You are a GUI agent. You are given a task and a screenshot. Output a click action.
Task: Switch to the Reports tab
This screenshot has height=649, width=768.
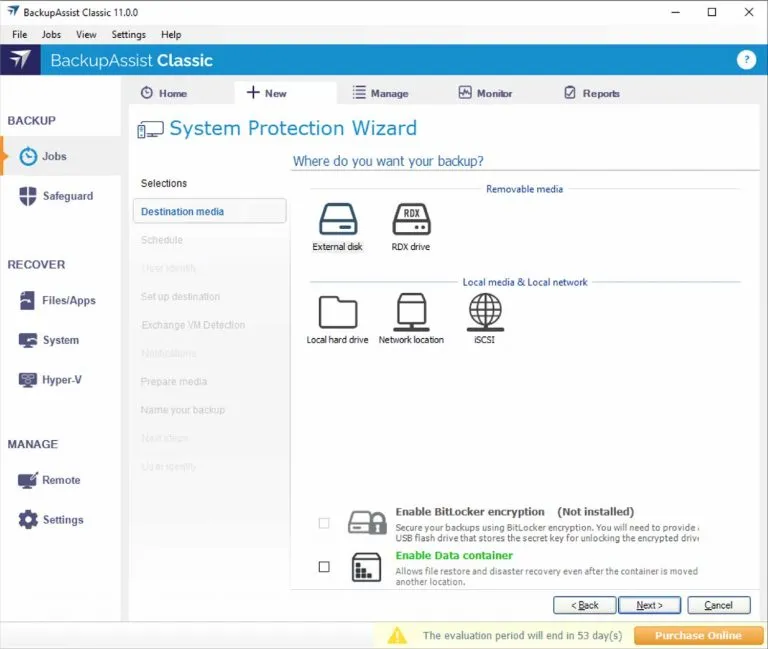592,93
